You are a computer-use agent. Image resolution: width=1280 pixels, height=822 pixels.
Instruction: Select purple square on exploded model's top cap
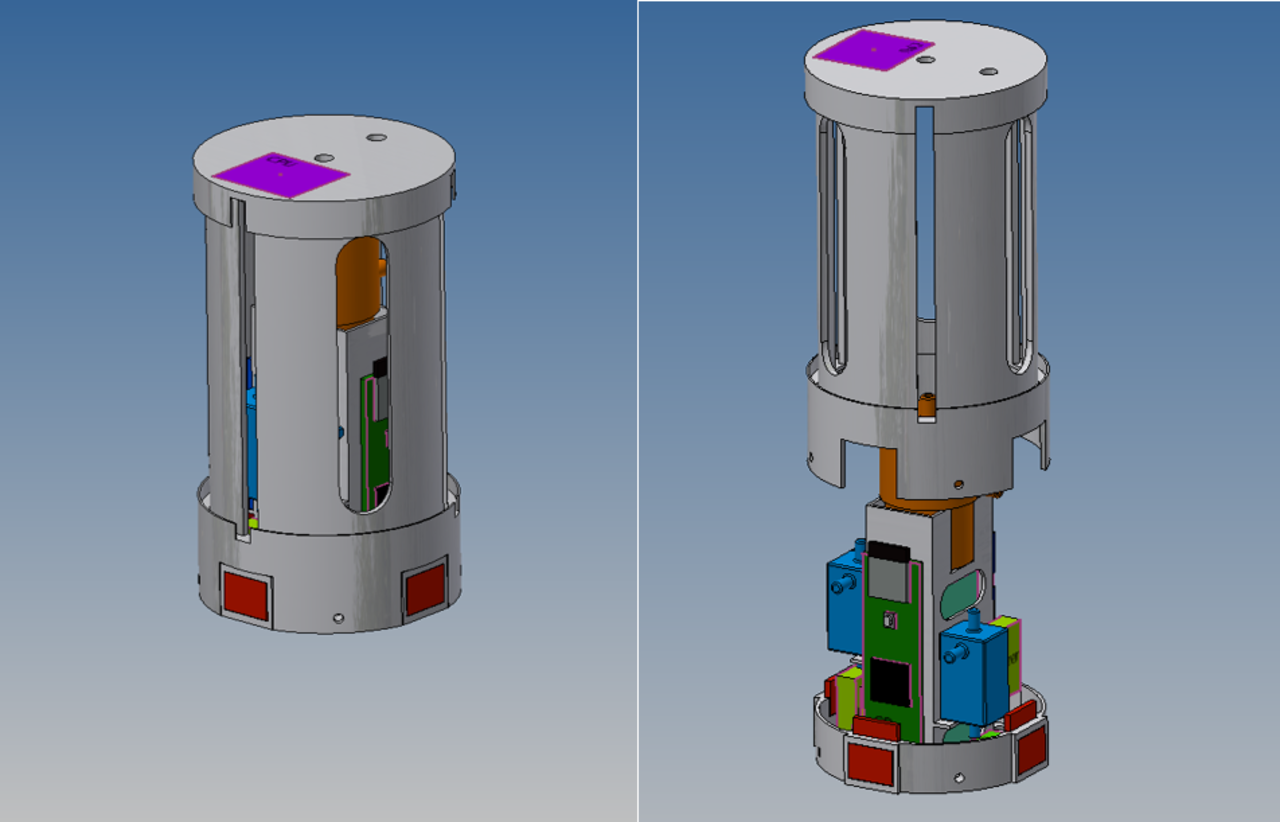pos(873,50)
